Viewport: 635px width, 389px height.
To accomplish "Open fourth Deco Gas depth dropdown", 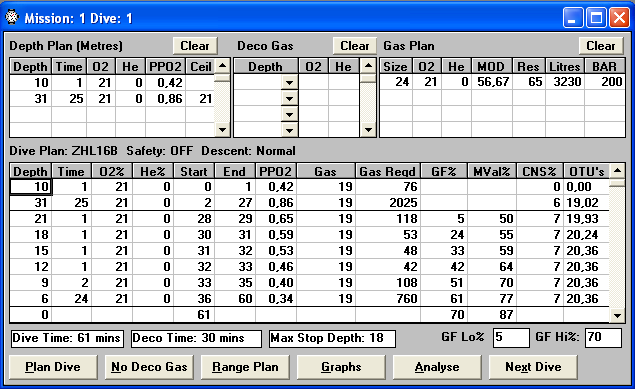I will pos(289,130).
